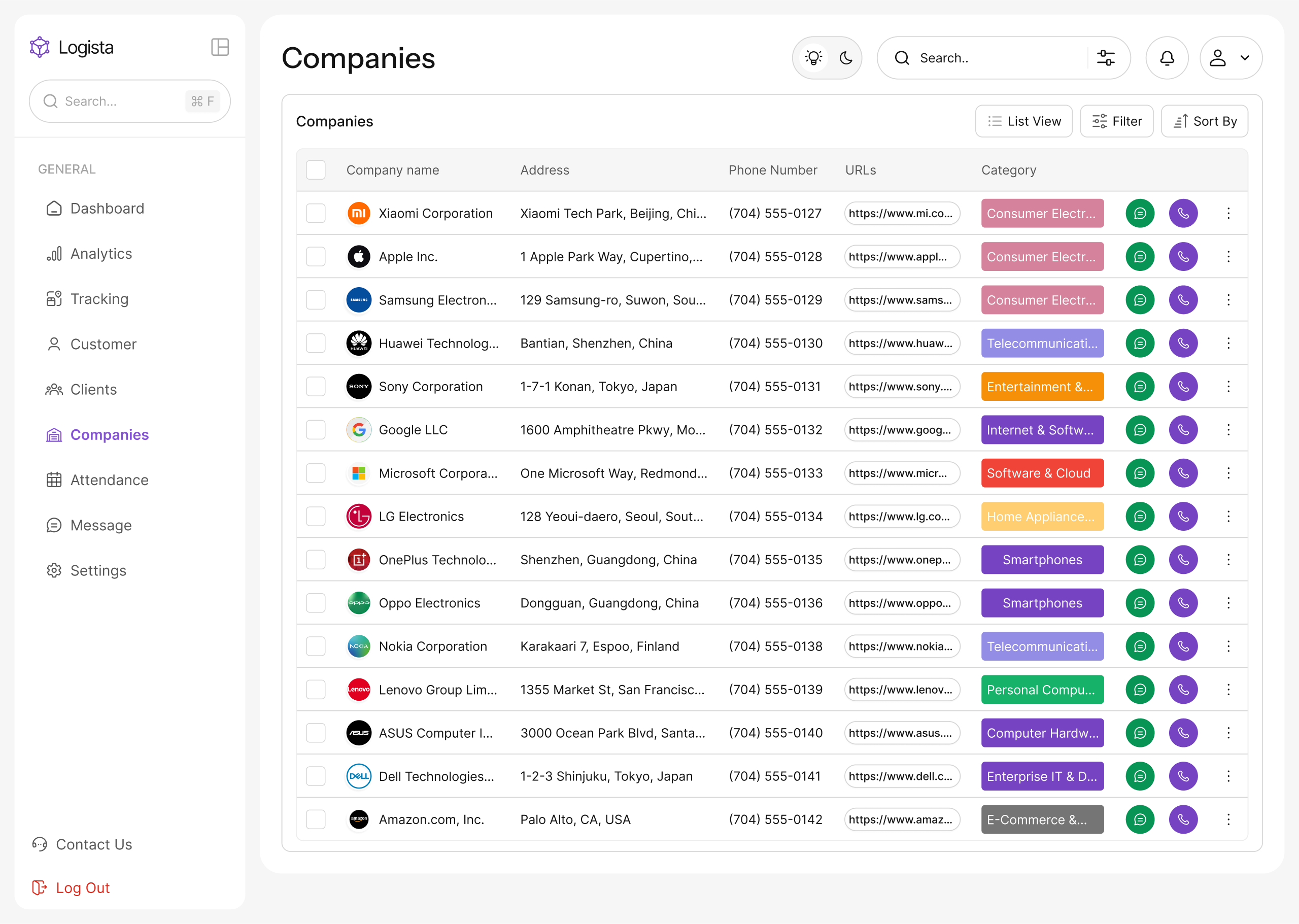The image size is (1299, 924).
Task: Click the Google company logo
Action: pyautogui.click(x=358, y=430)
